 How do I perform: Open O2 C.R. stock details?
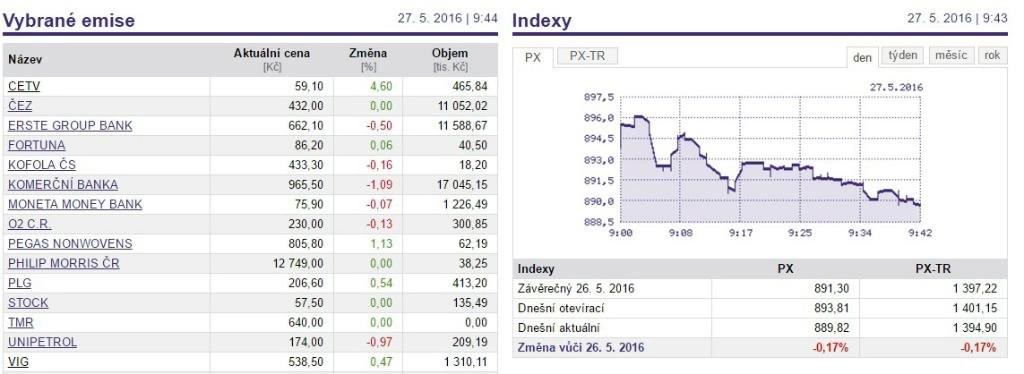[x=29, y=224]
